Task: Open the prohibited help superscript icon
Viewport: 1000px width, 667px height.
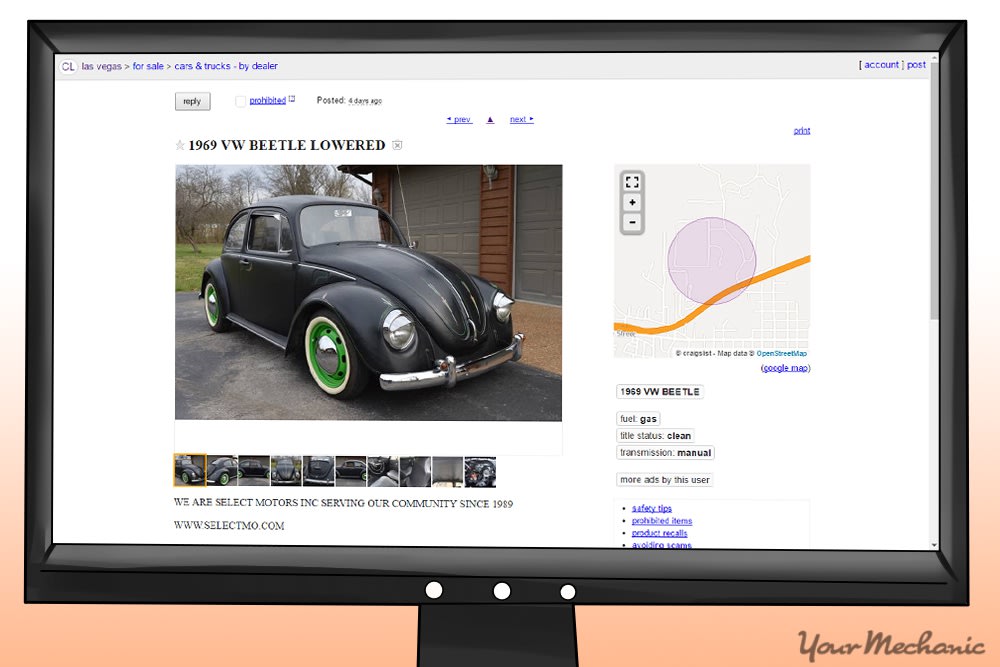Action: [x=291, y=98]
